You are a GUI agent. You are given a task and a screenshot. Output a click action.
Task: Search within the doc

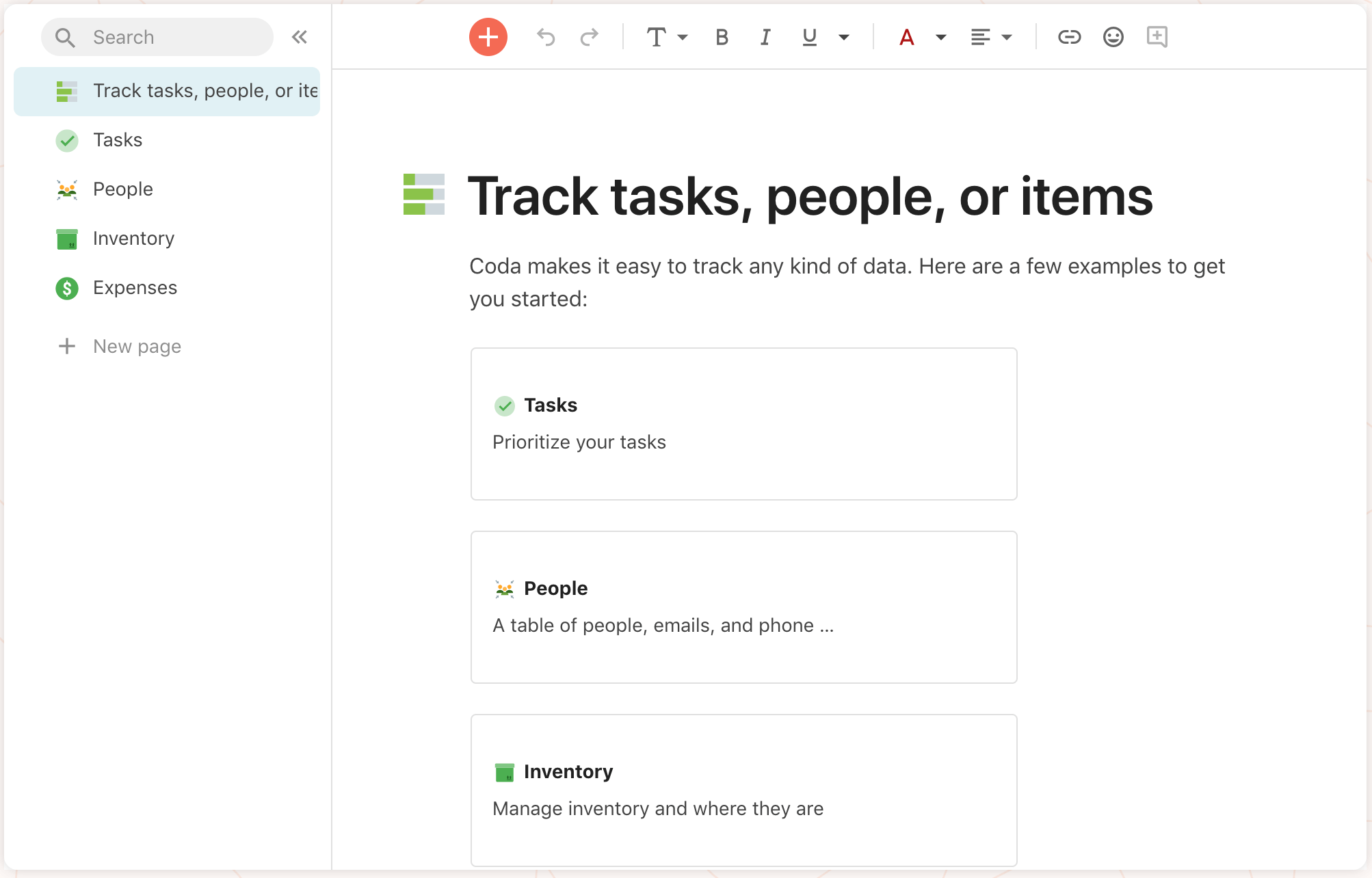[x=157, y=37]
